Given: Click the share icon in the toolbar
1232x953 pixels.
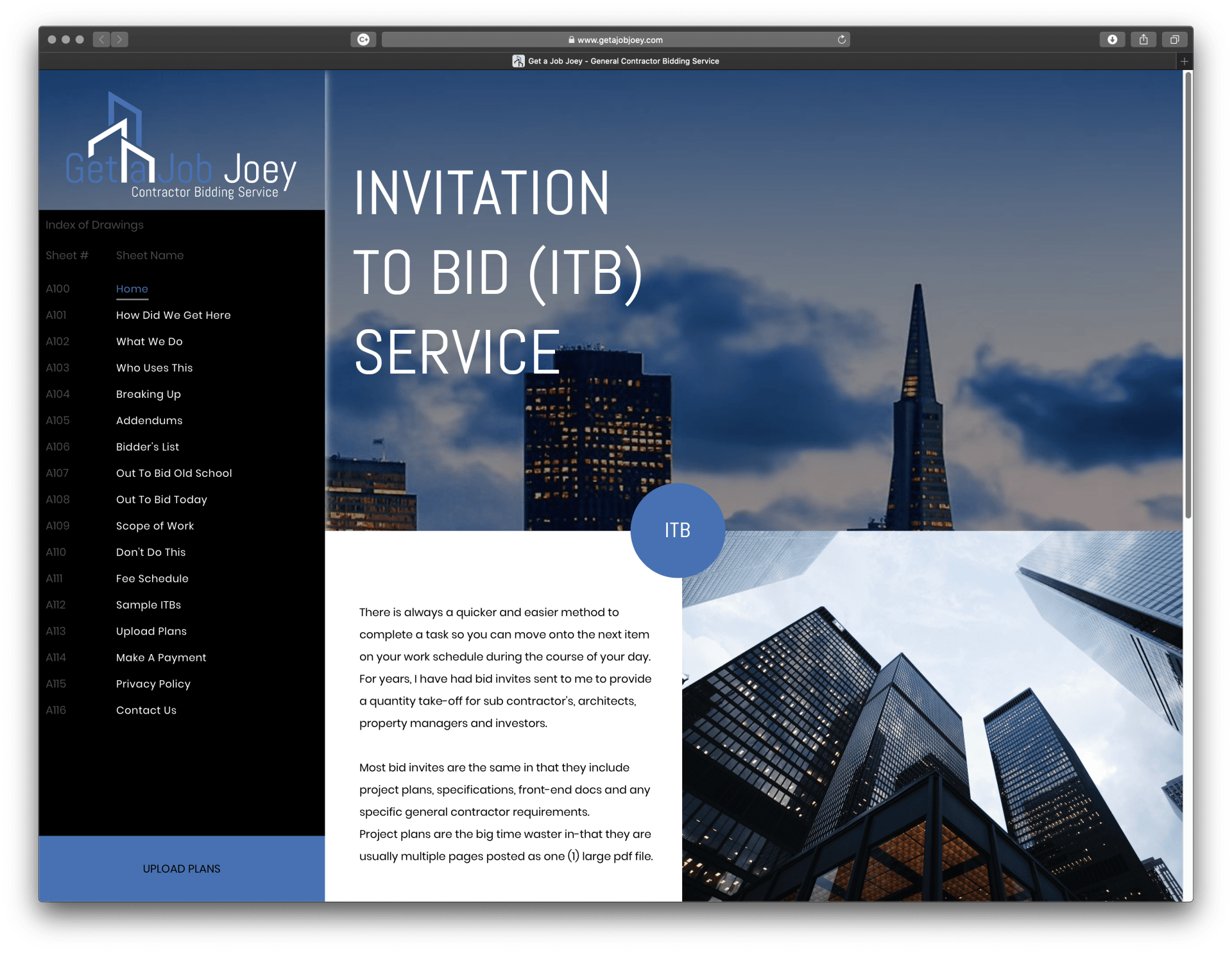Looking at the screenshot, I should (1143, 40).
